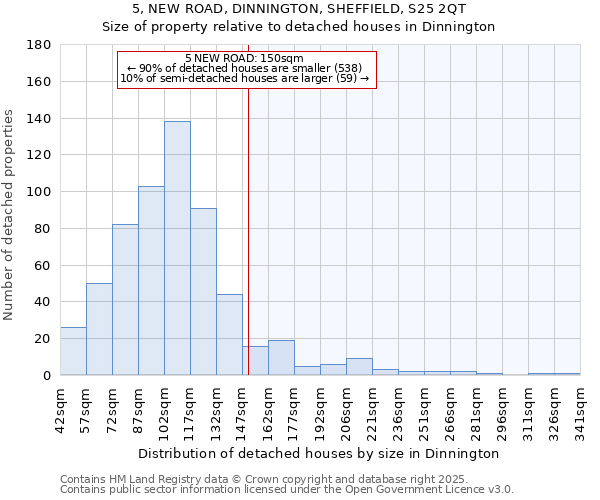Click the x-axis tick label 311sqm
Viewport: 600px width, 500px height.
(529, 415)
